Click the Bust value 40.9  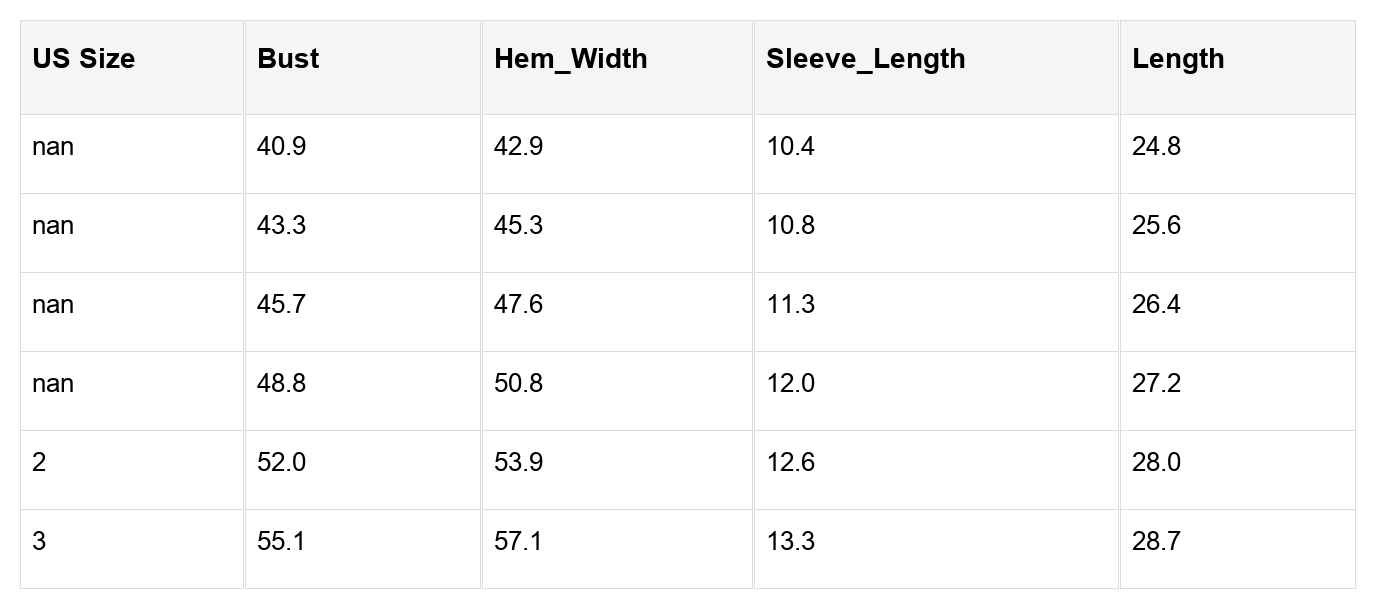[x=281, y=147]
